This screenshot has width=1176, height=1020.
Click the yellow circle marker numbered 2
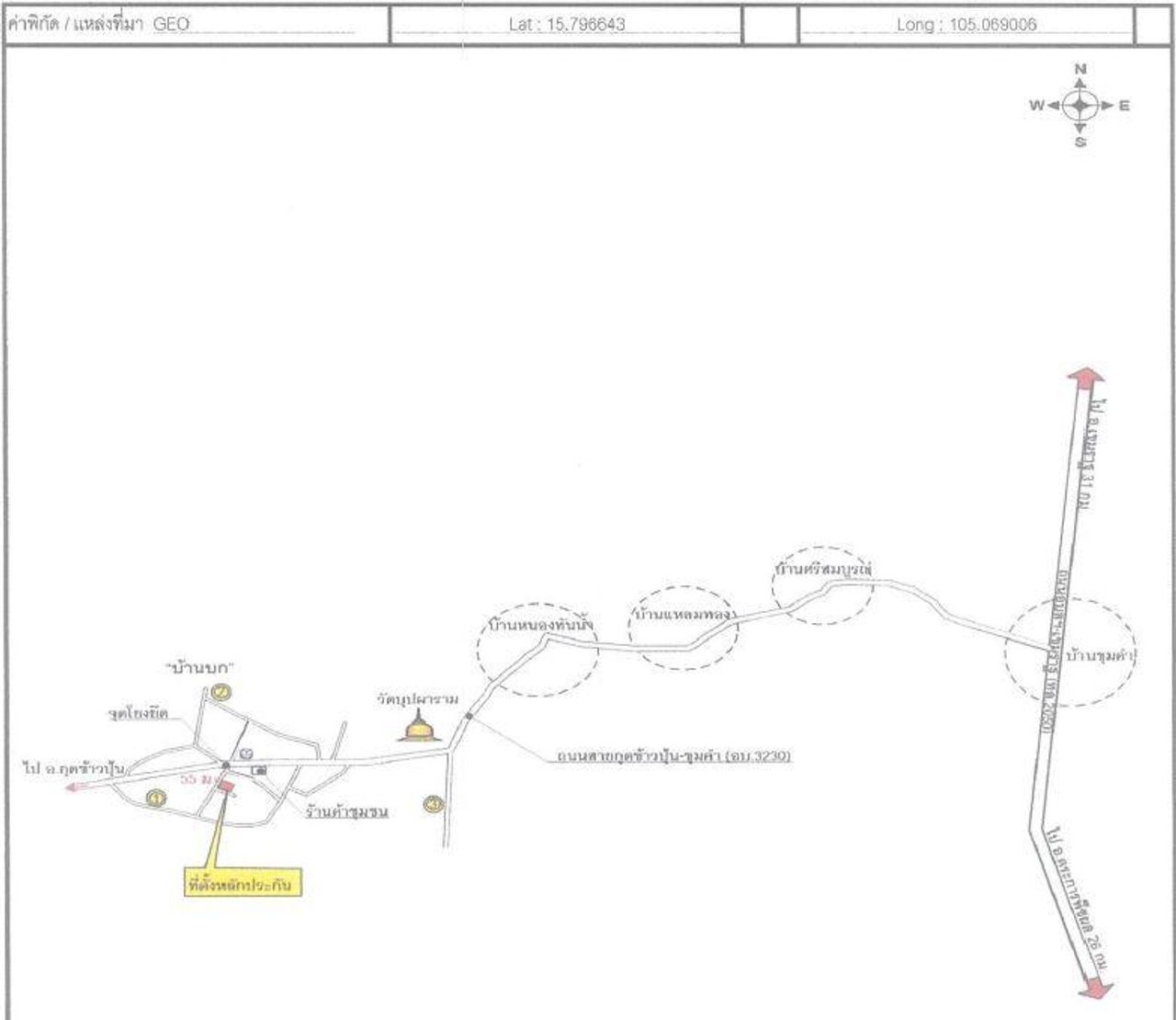(220, 693)
